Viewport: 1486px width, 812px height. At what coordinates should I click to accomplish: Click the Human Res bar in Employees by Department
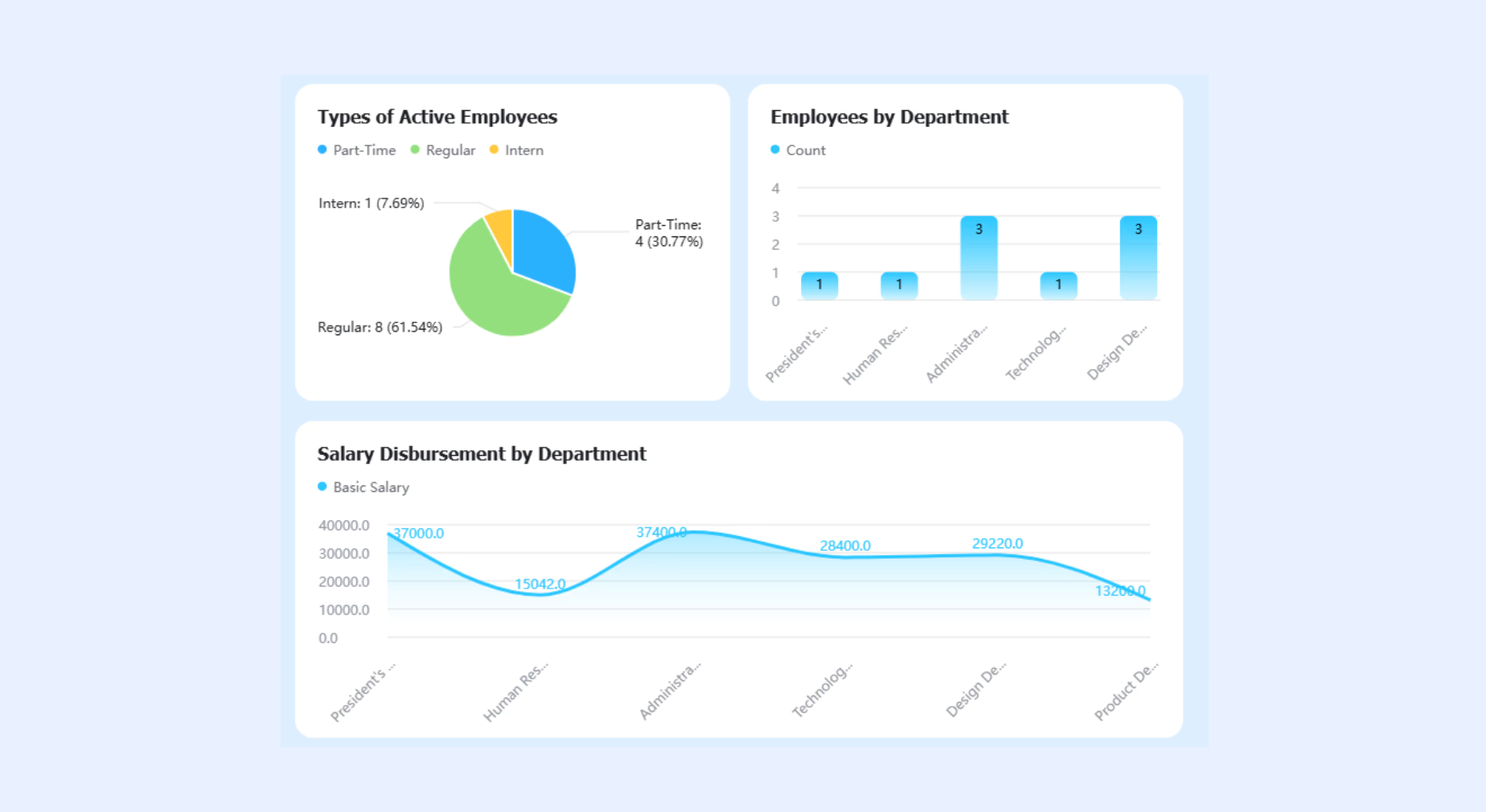pyautogui.click(x=899, y=286)
